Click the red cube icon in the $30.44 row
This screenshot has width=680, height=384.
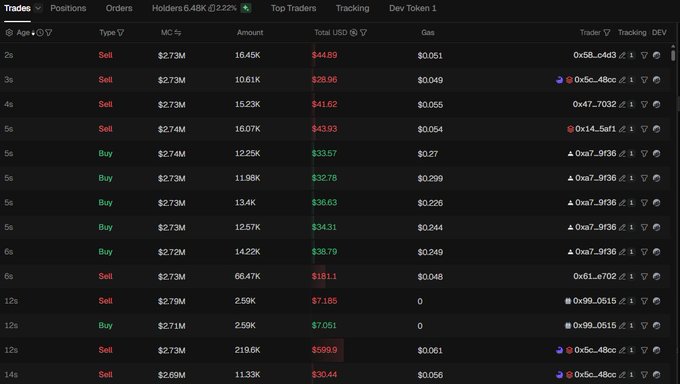(x=569, y=374)
